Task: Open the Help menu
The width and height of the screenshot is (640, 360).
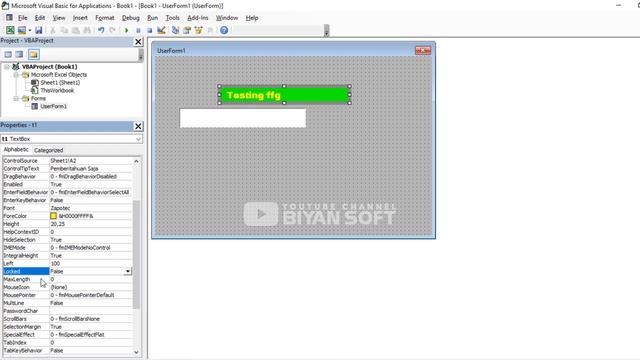Action: 252,18
